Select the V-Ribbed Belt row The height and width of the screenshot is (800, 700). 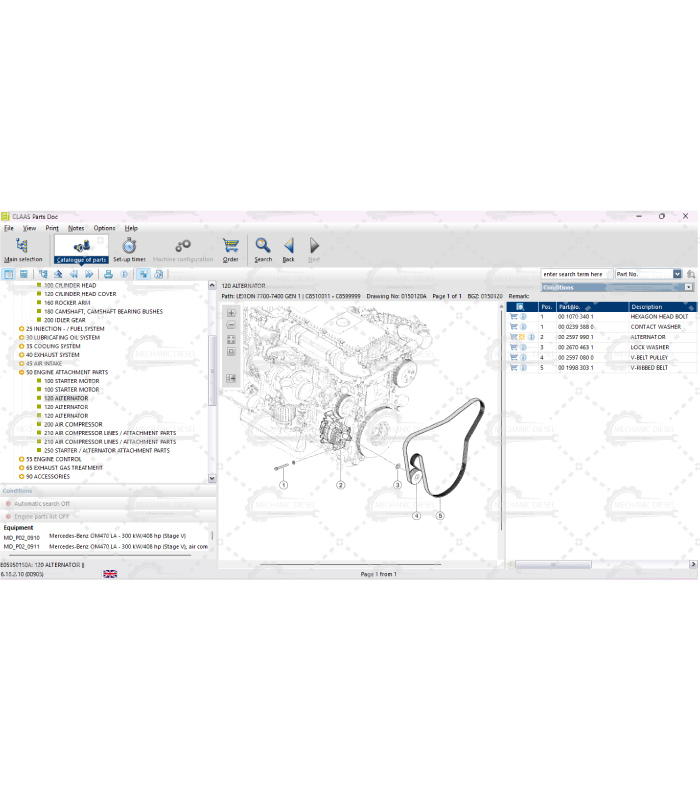click(x=650, y=368)
